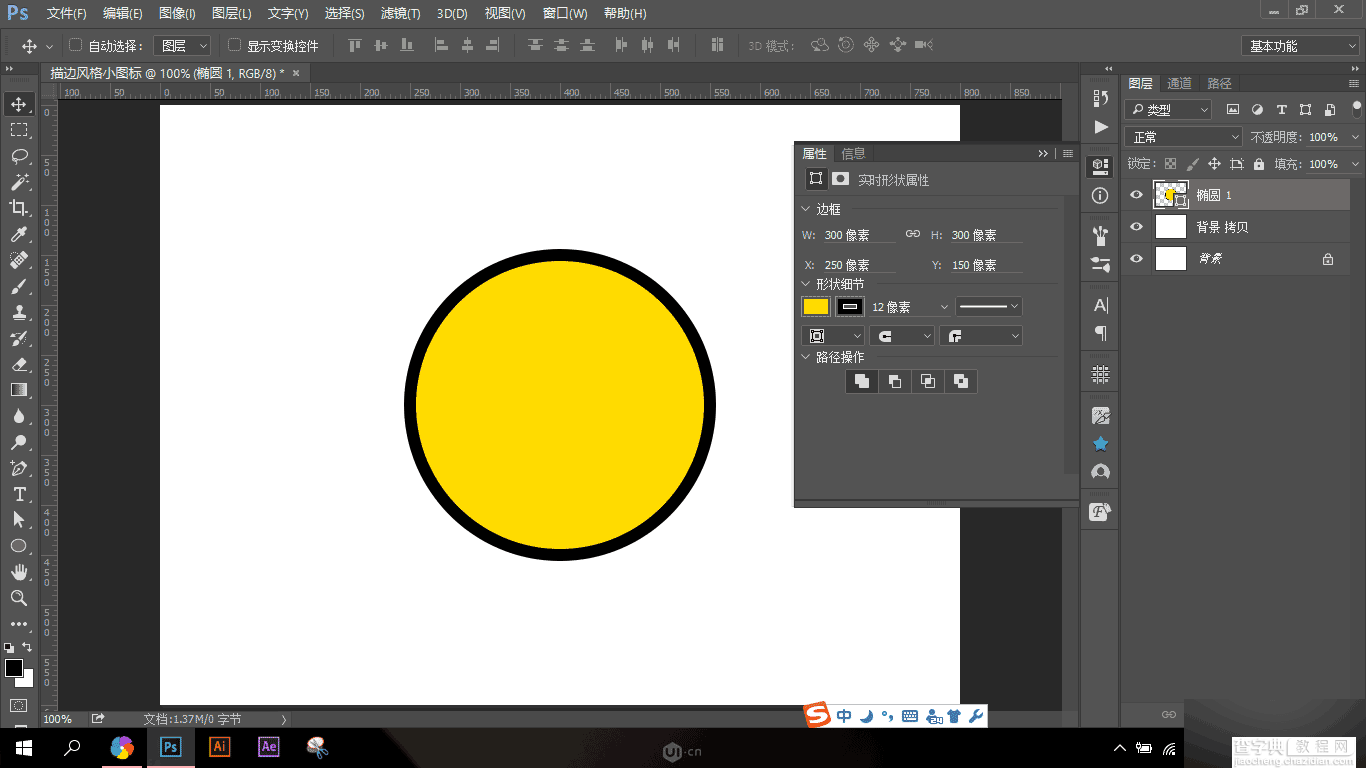
Task: Open the Actions play panel icon
Action: (1101, 127)
